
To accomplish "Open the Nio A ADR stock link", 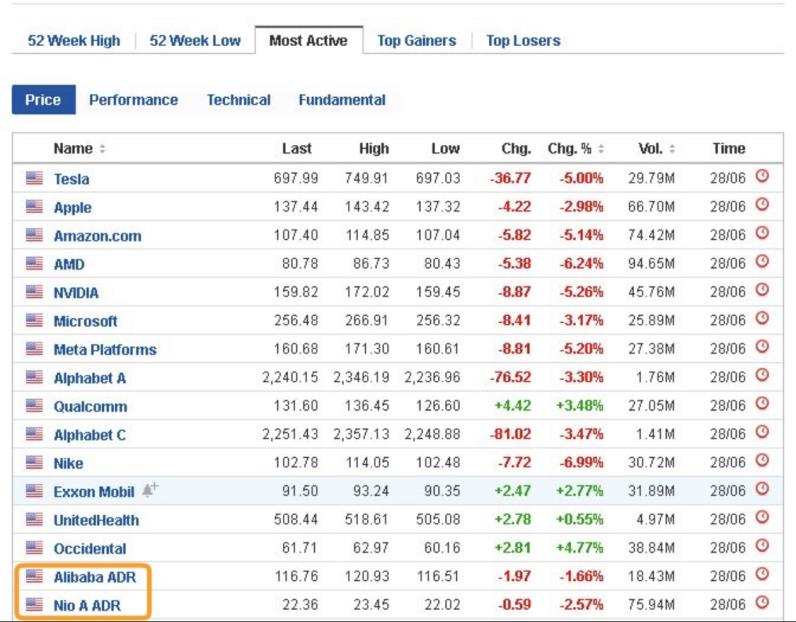I will tap(87, 606).
